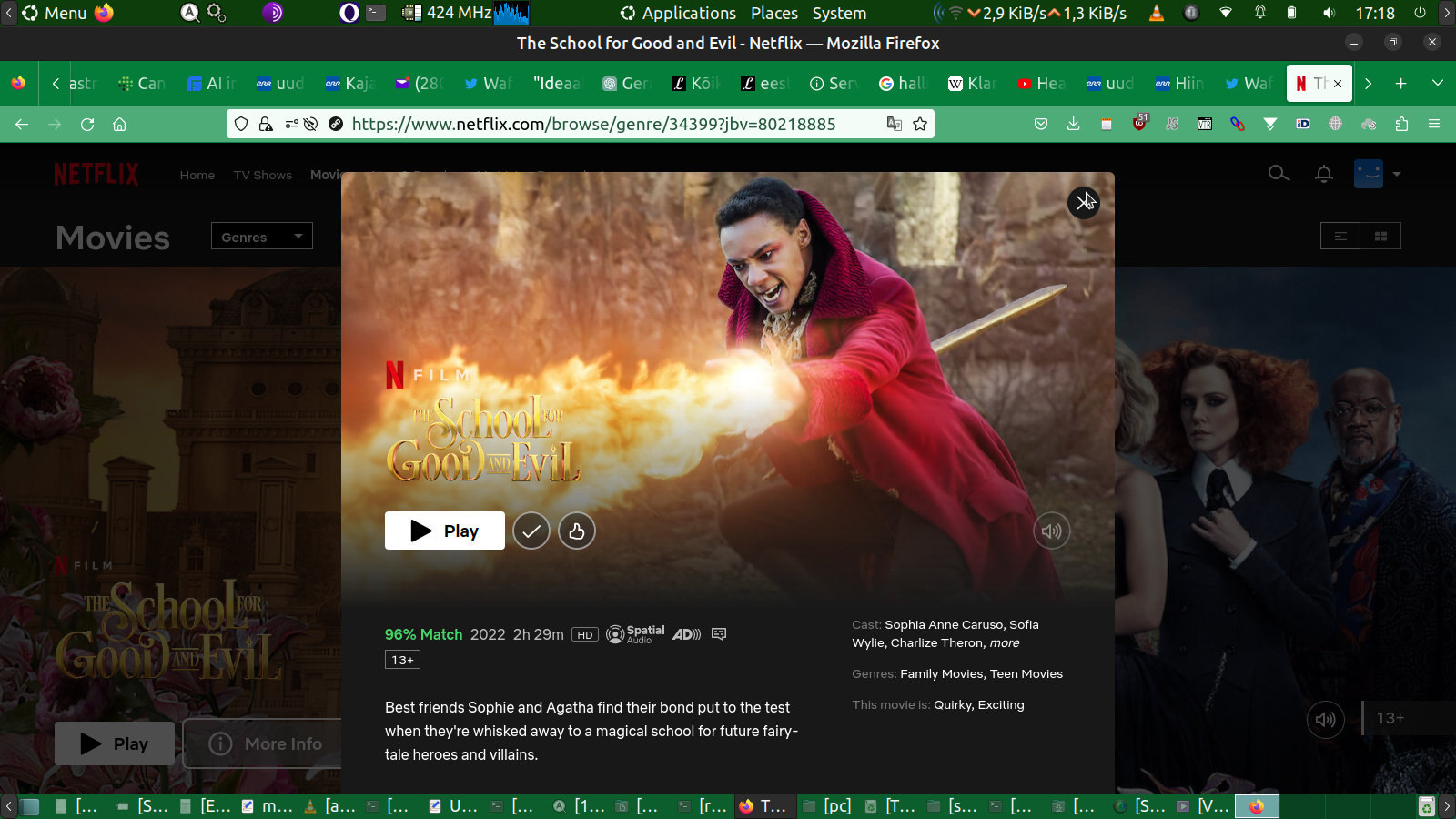The height and width of the screenshot is (819, 1456).
Task: List all open tabs chevron
Action: pos(1438,83)
